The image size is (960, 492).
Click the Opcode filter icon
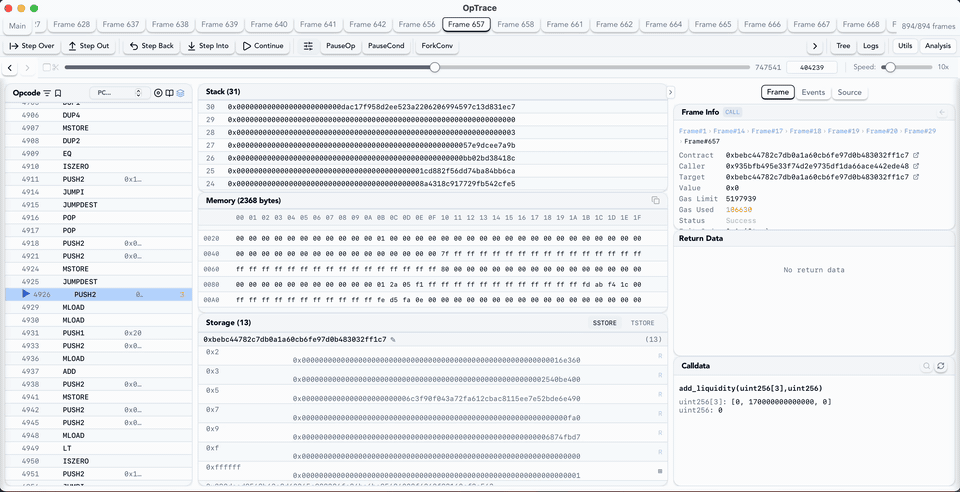coord(47,93)
